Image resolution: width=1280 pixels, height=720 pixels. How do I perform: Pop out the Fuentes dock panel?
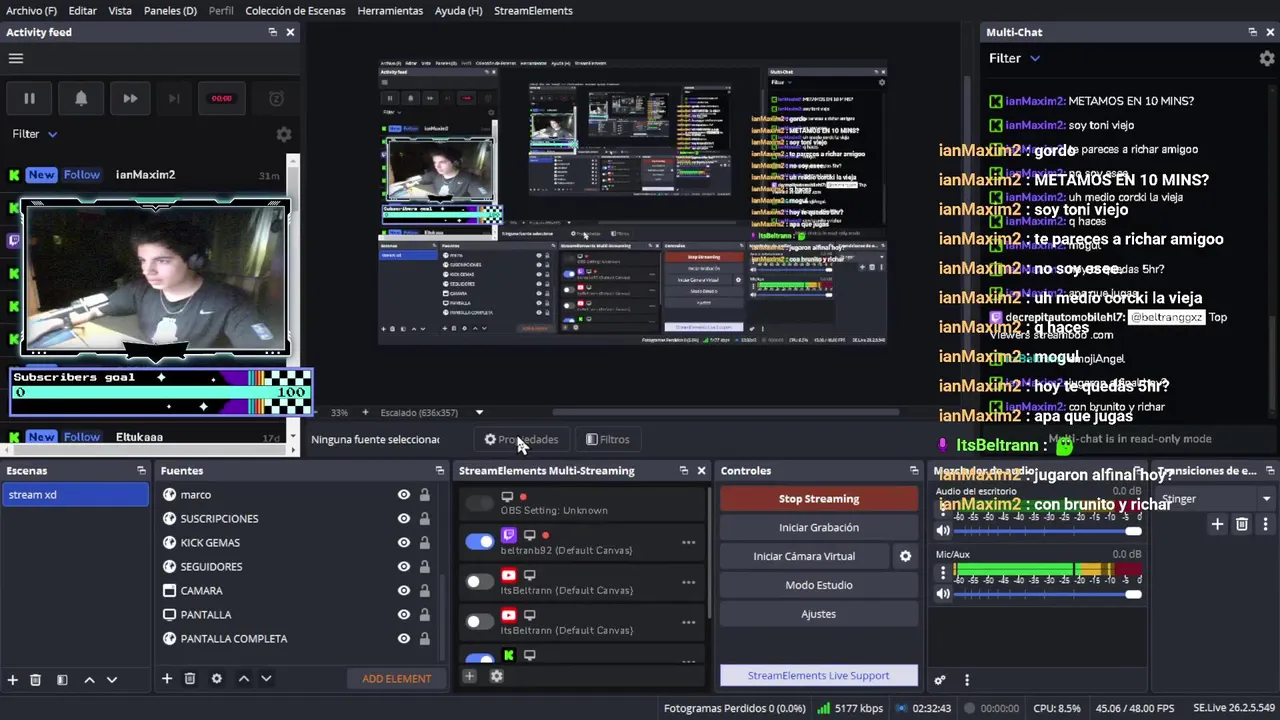[439, 470]
